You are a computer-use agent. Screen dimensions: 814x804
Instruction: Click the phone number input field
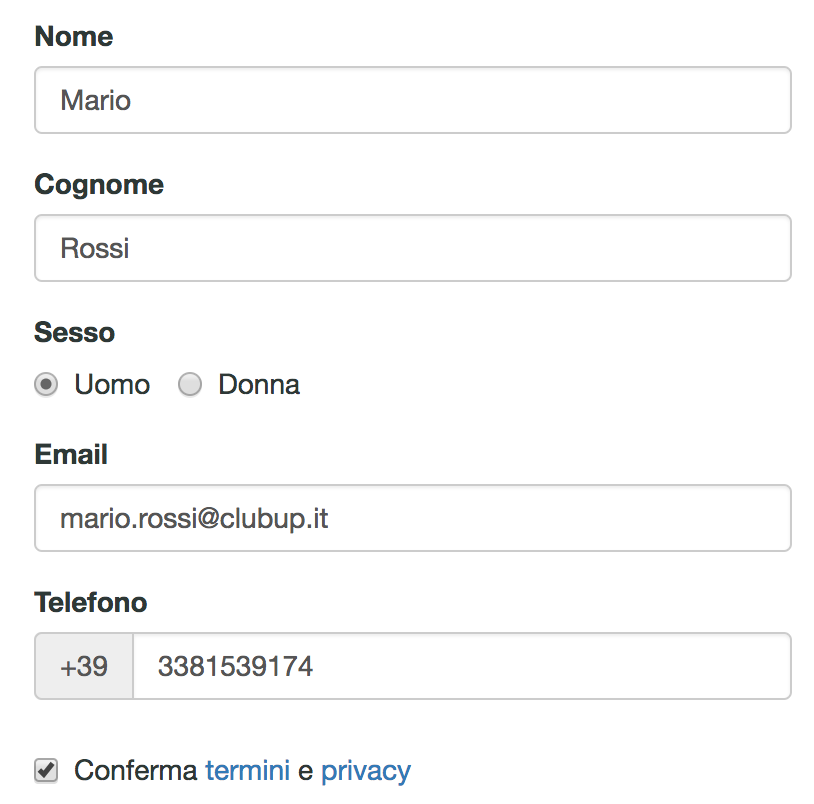click(x=462, y=666)
